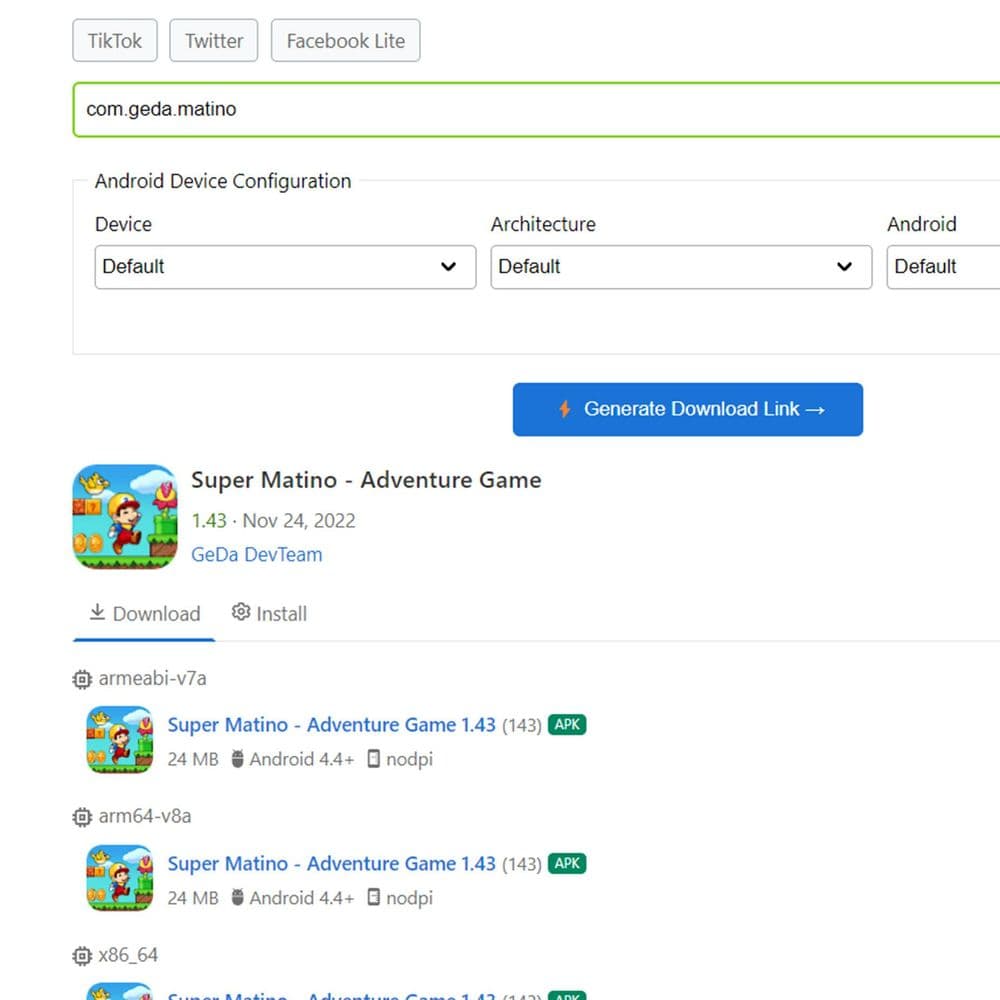Click the chip icon before arm64-v8a
This screenshot has height=1000, width=1000.
pyautogui.click(x=81, y=816)
